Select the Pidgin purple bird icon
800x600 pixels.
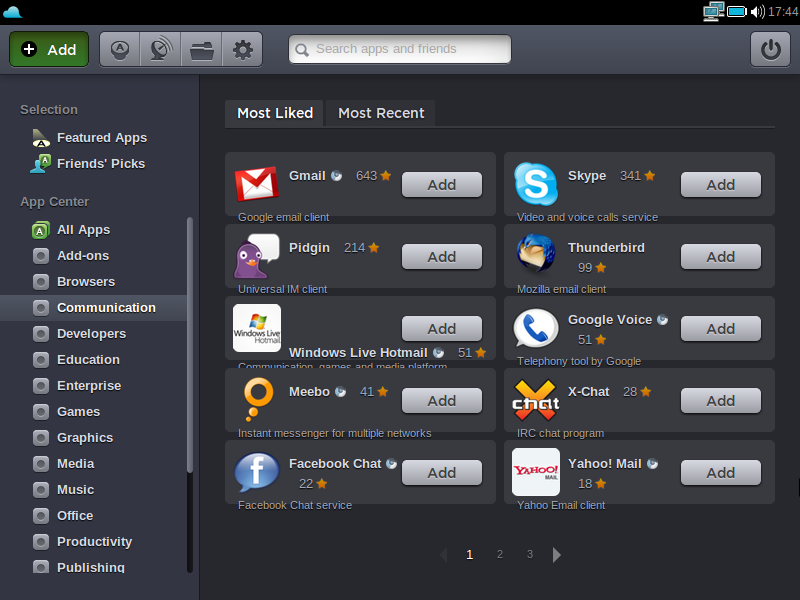[256, 256]
